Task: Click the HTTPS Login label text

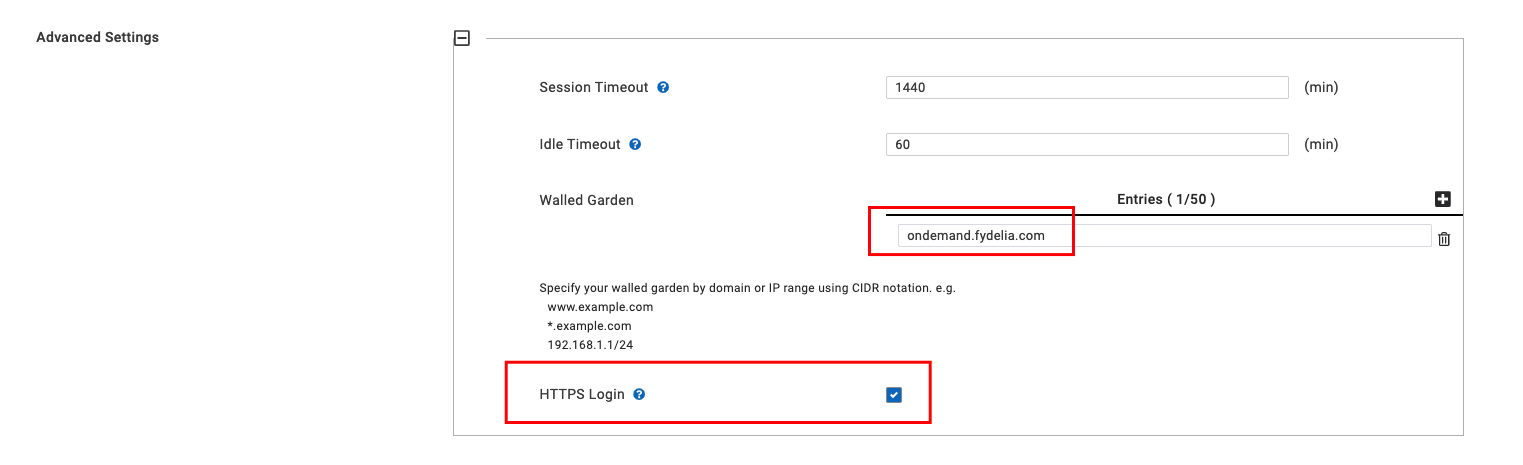Action: coord(582,395)
